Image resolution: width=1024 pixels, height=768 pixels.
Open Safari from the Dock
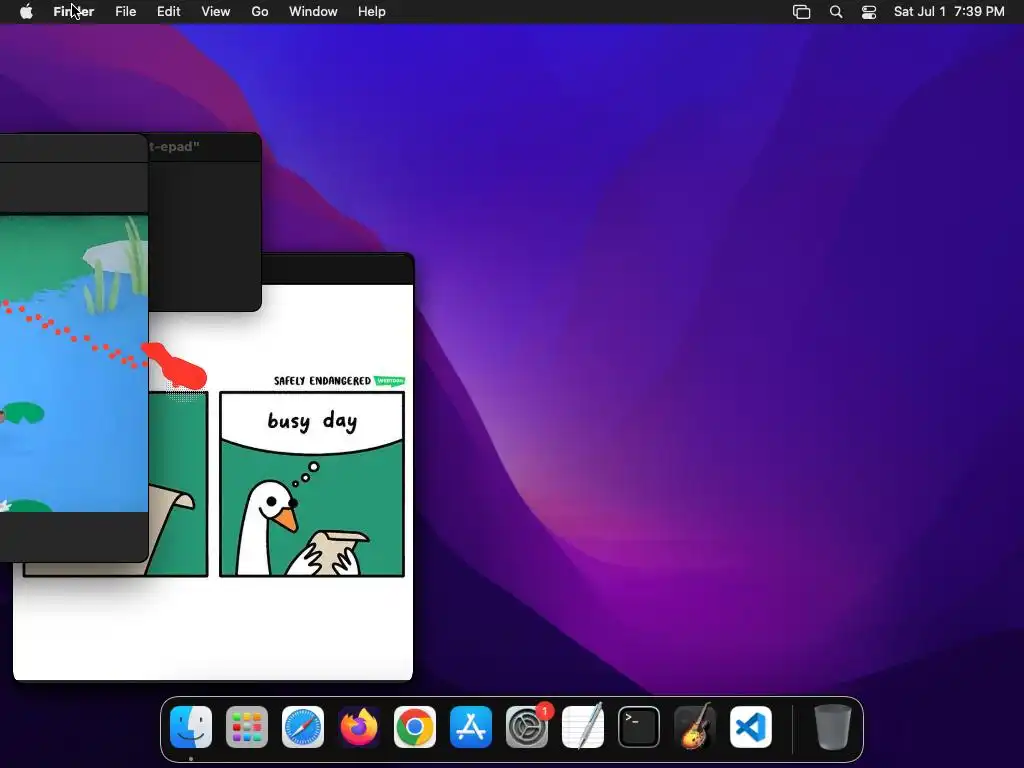[303, 727]
